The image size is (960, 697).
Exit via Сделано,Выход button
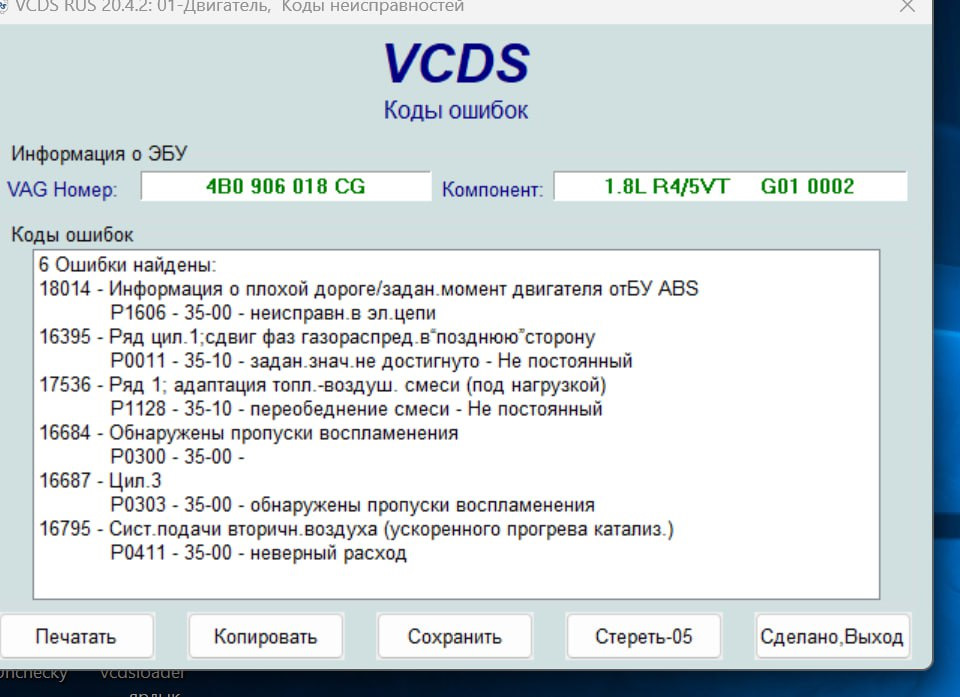coord(833,636)
